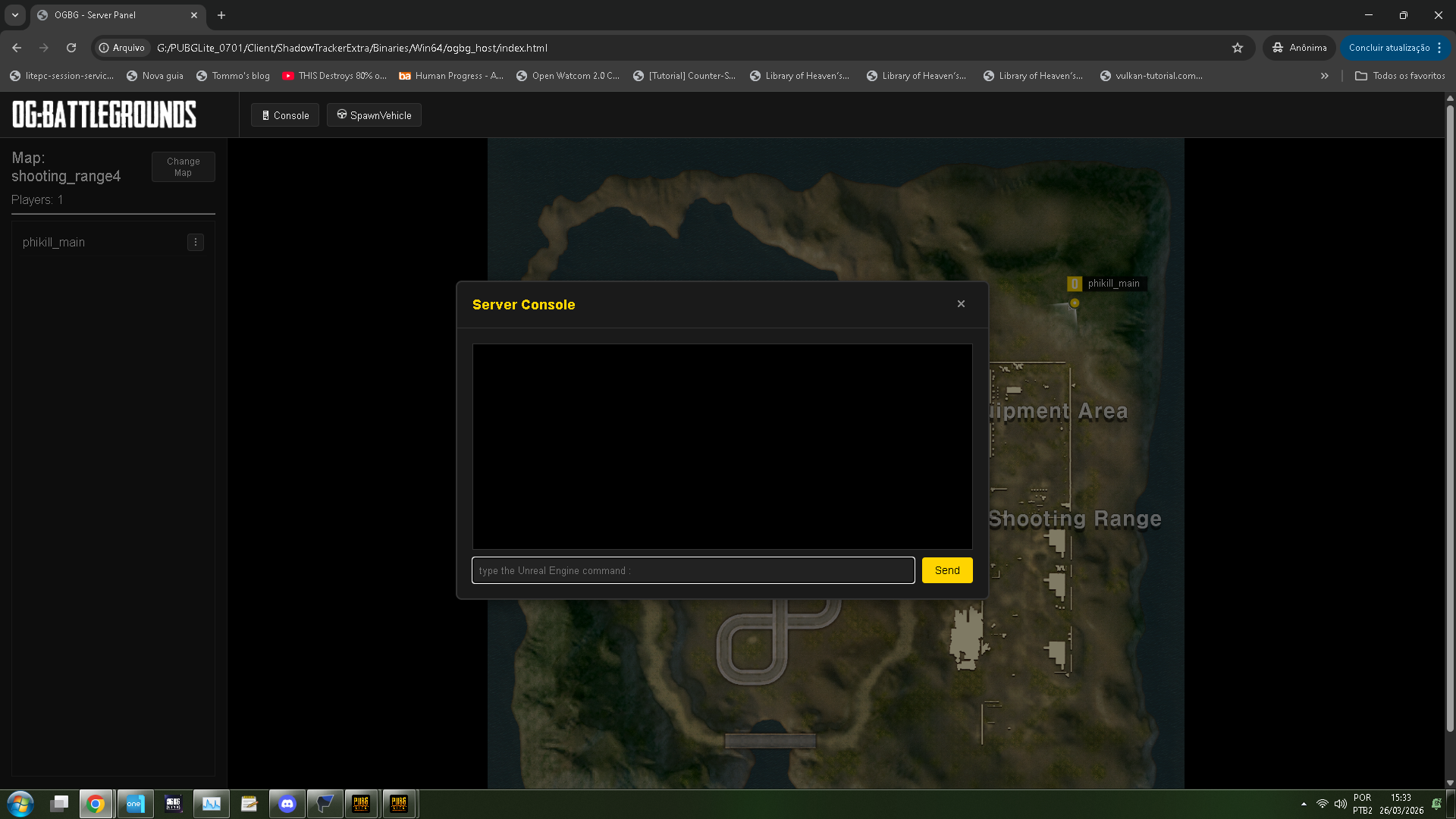1456x819 pixels.
Task: Show hidden system tray icons
Action: (1304, 804)
